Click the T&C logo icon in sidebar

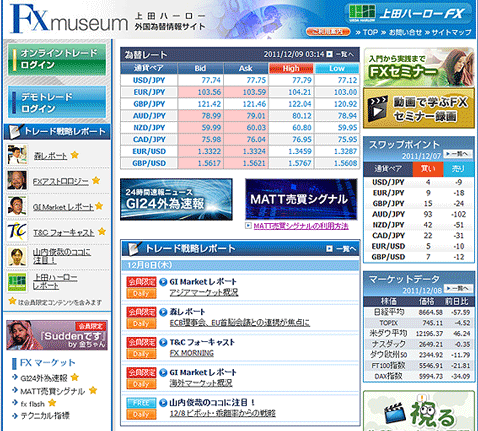(x=17, y=231)
